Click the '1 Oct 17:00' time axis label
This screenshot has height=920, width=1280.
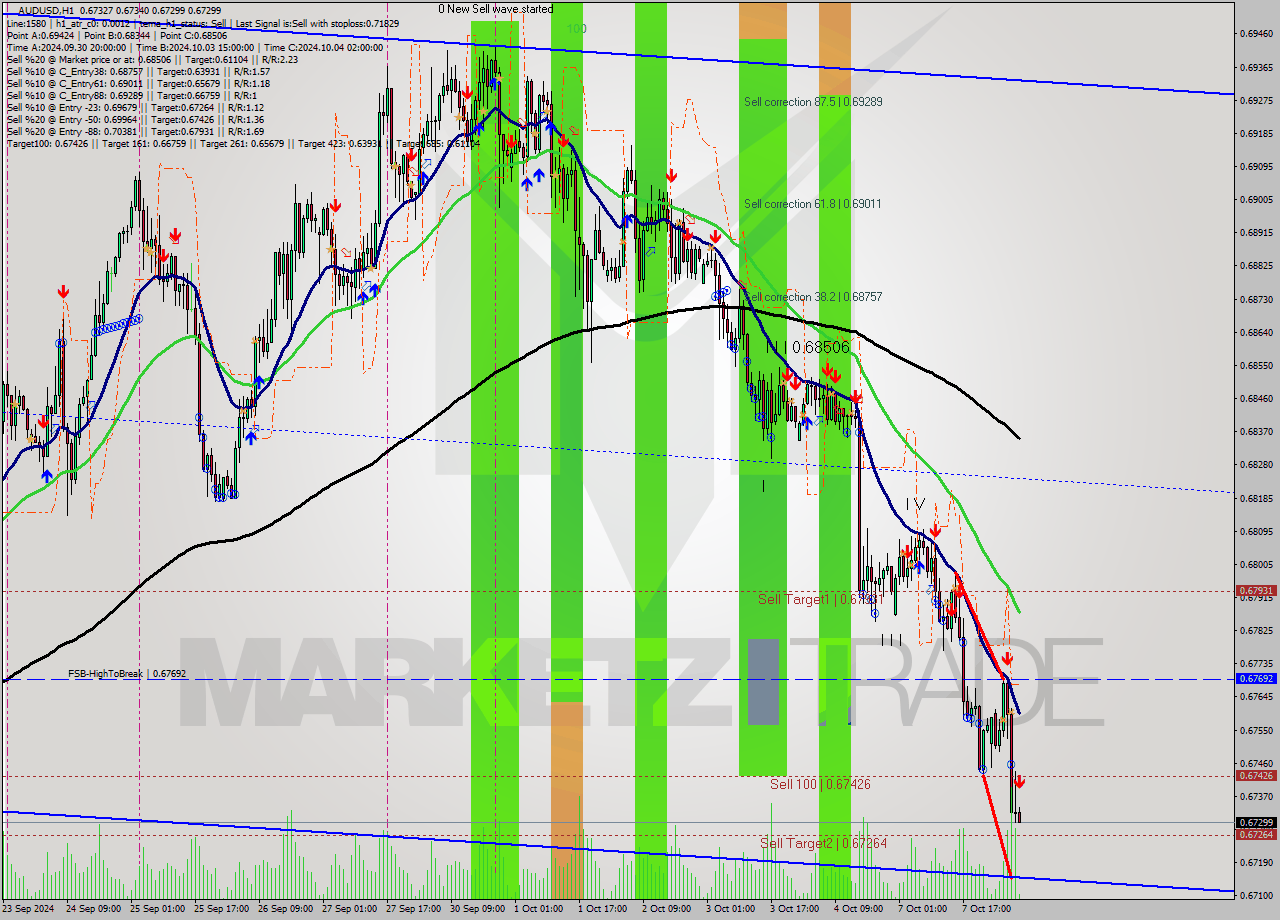pyautogui.click(x=603, y=909)
